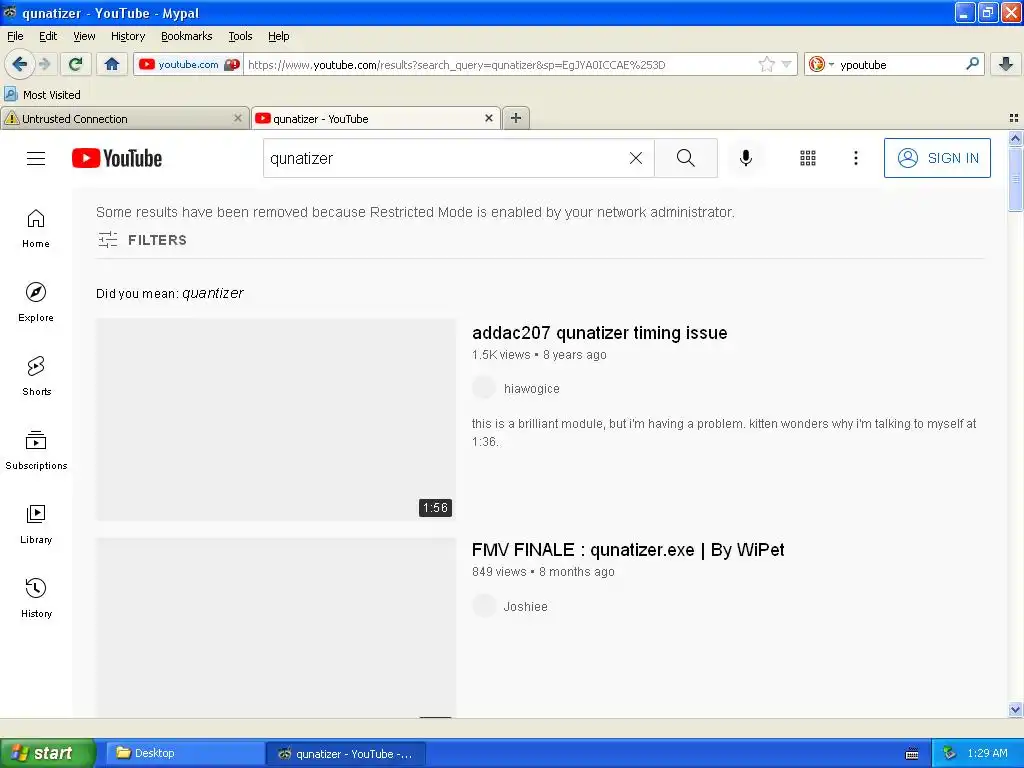Open the search engine selector dropdown
This screenshot has height=768, width=1024.
[x=821, y=64]
